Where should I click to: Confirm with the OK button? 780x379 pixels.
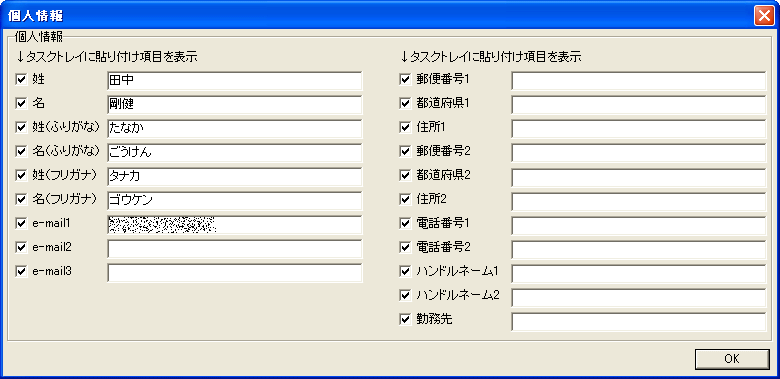click(732, 359)
